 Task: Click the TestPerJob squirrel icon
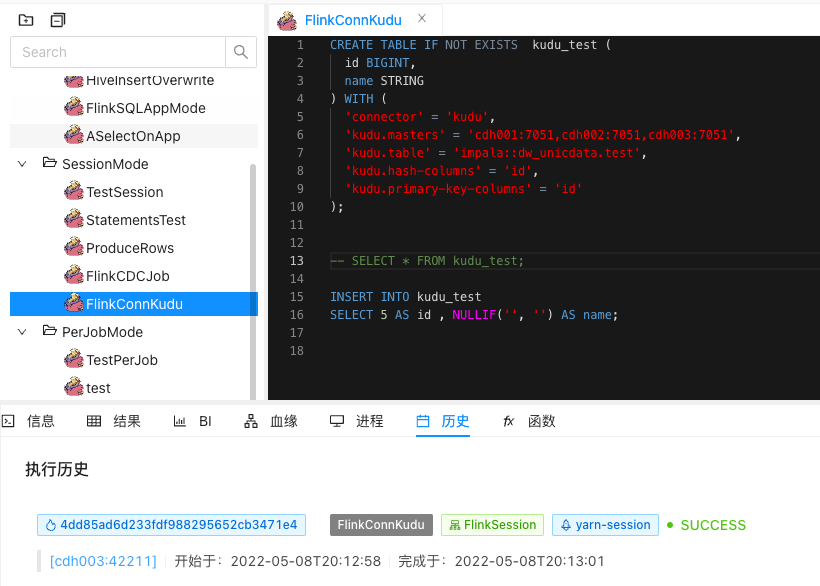tap(74, 360)
